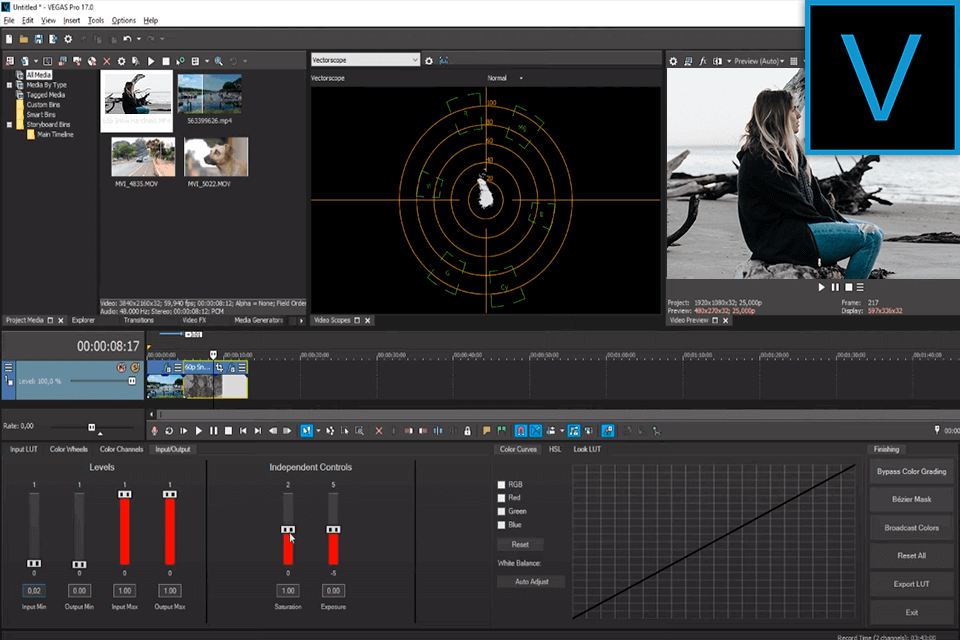This screenshot has height=640, width=960.
Task: Stop preview in Project Media toolbar
Action: click(166, 61)
